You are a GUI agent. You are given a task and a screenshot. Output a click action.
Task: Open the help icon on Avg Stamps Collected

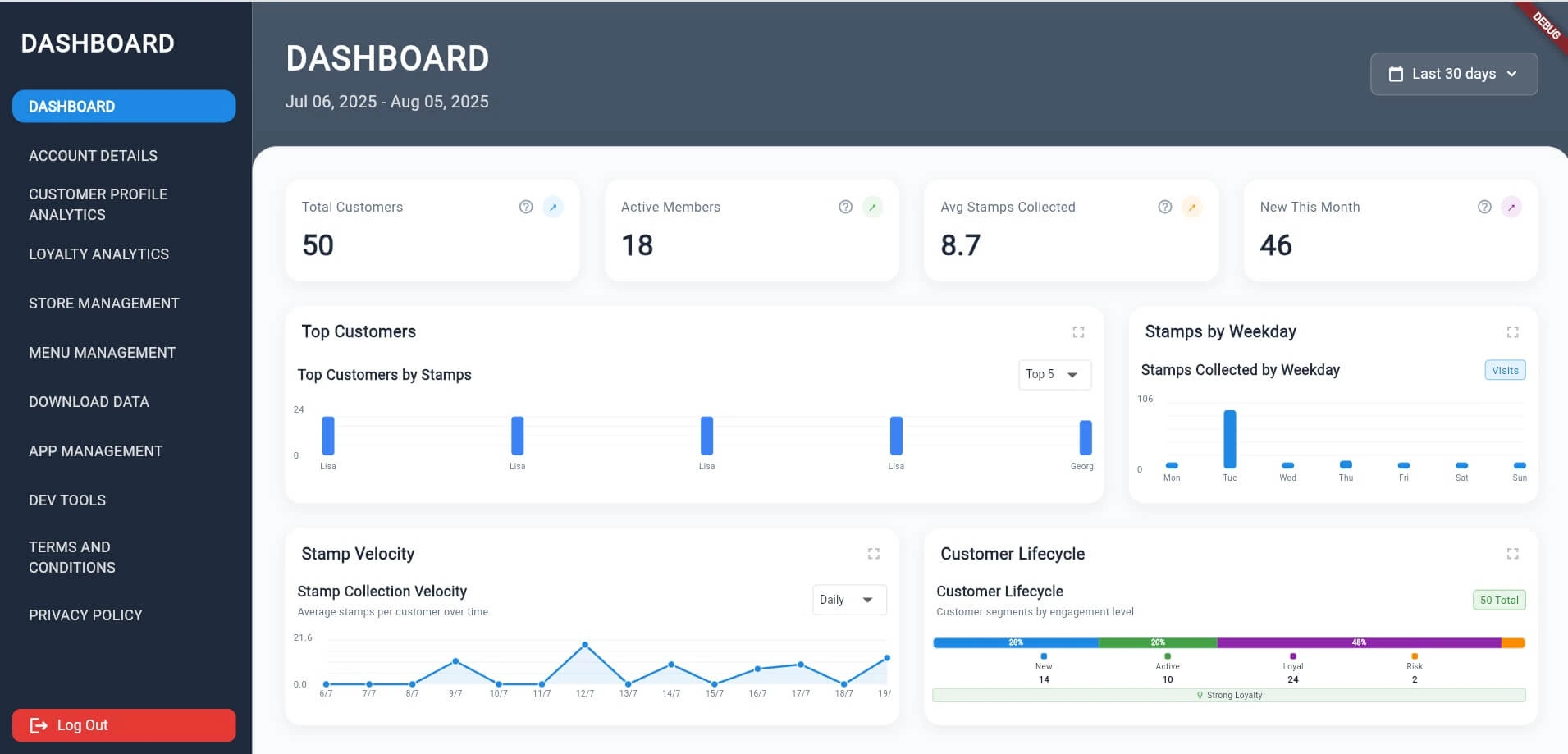(x=1164, y=207)
